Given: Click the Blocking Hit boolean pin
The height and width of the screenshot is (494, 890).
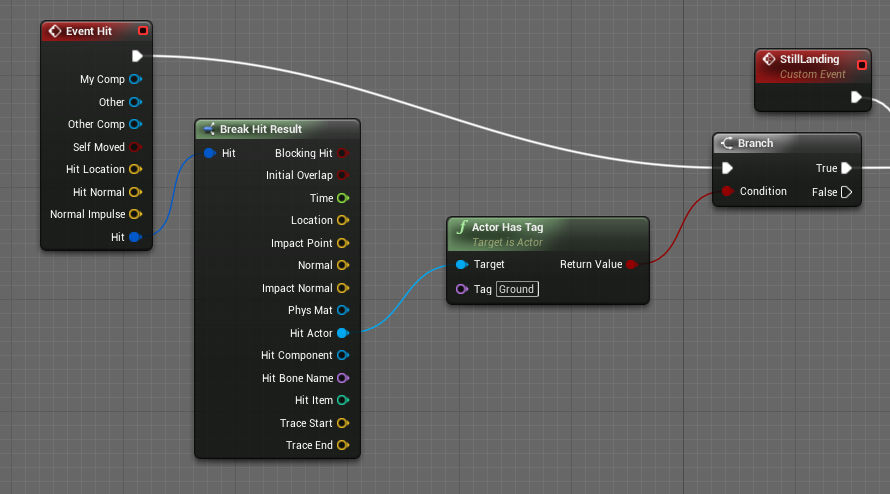Looking at the screenshot, I should pos(342,153).
